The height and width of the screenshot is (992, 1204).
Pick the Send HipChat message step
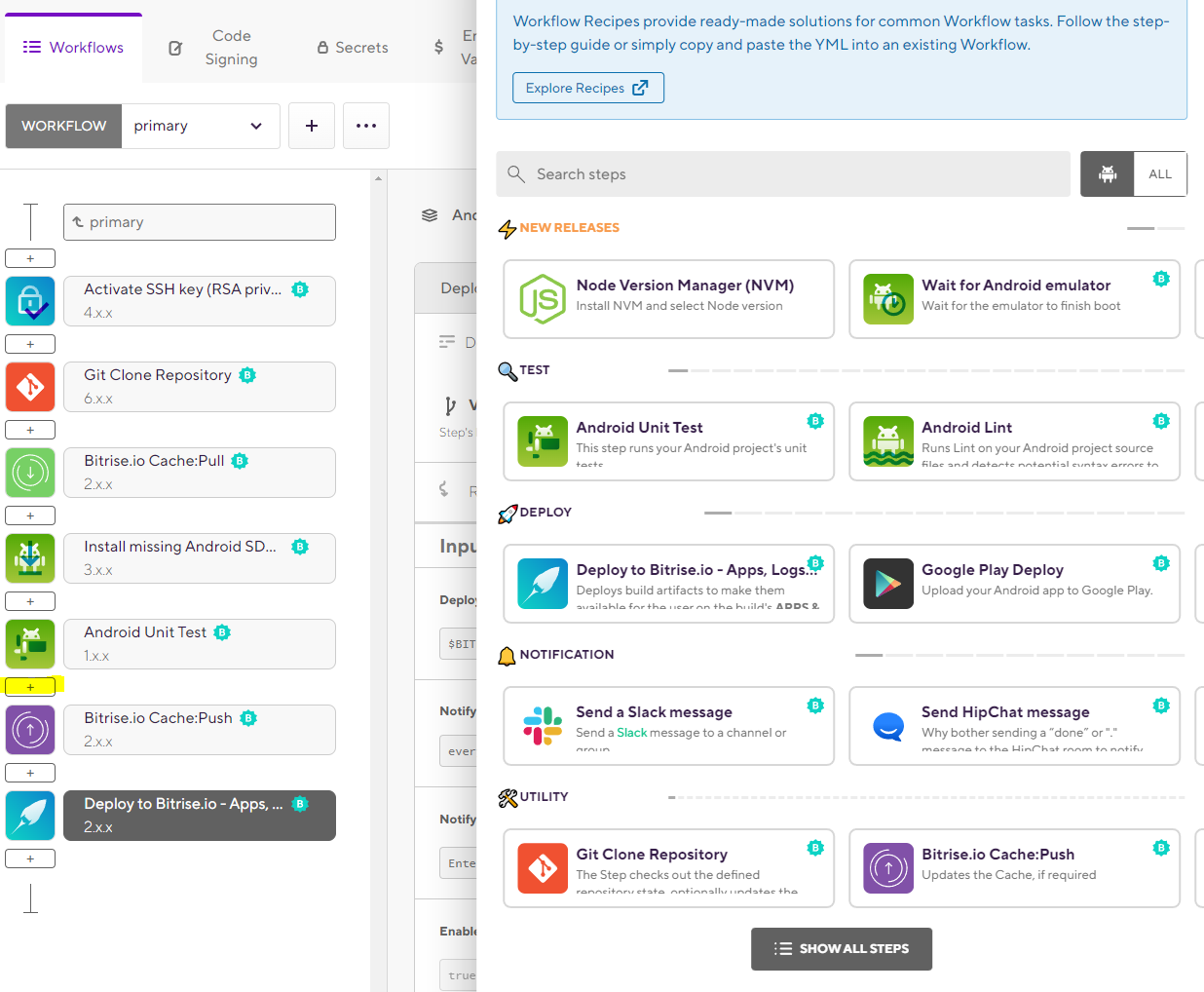pyautogui.click(x=1014, y=726)
